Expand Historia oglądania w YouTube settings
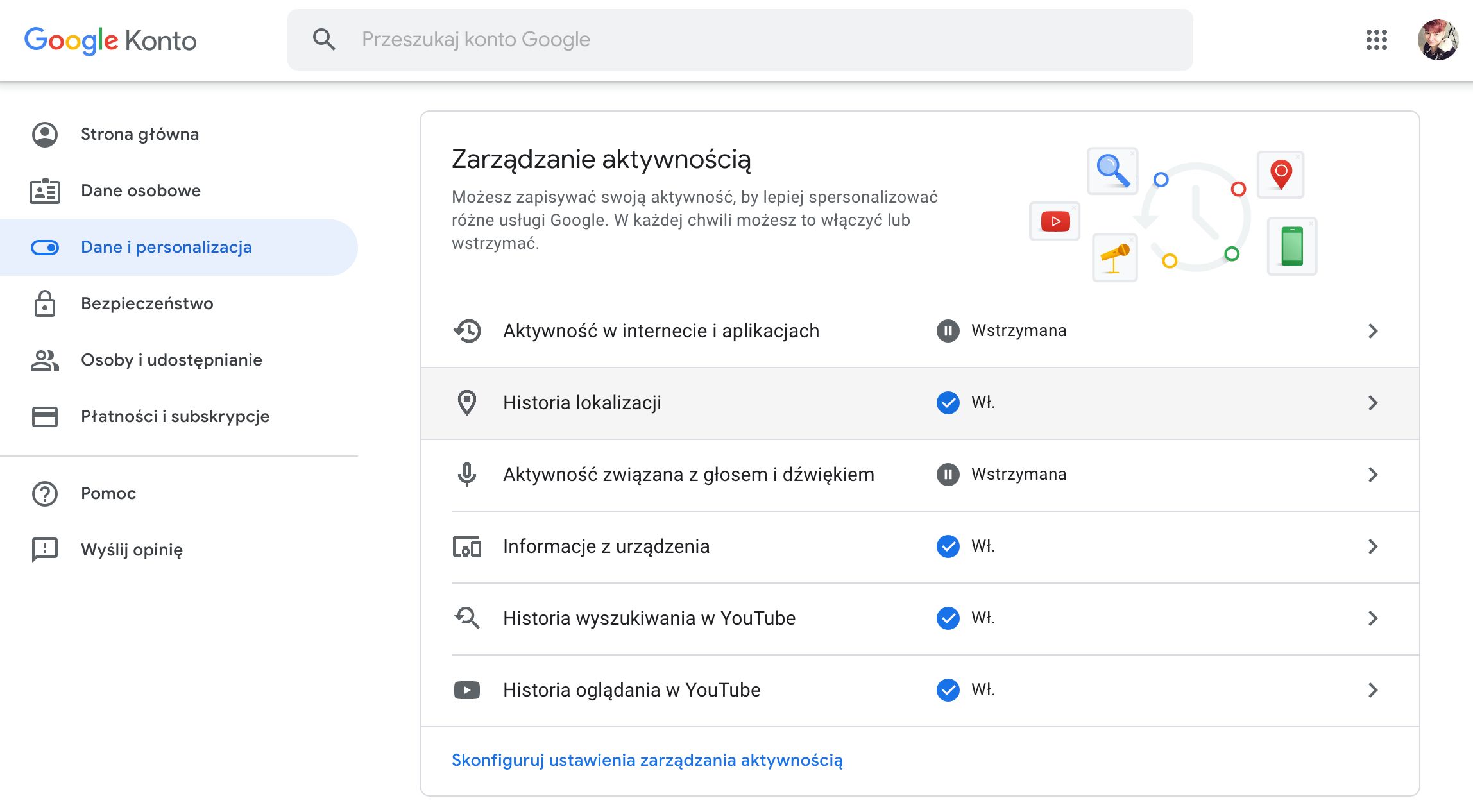1473x812 pixels. click(1373, 690)
